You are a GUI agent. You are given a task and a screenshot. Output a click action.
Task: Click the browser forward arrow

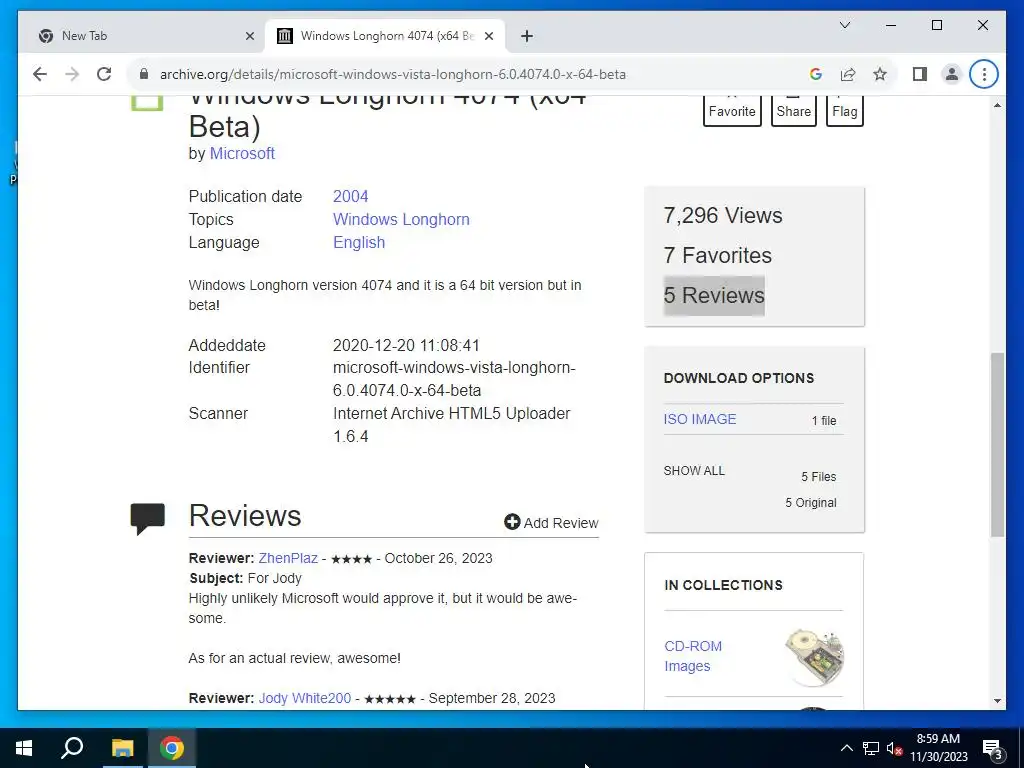[72, 74]
